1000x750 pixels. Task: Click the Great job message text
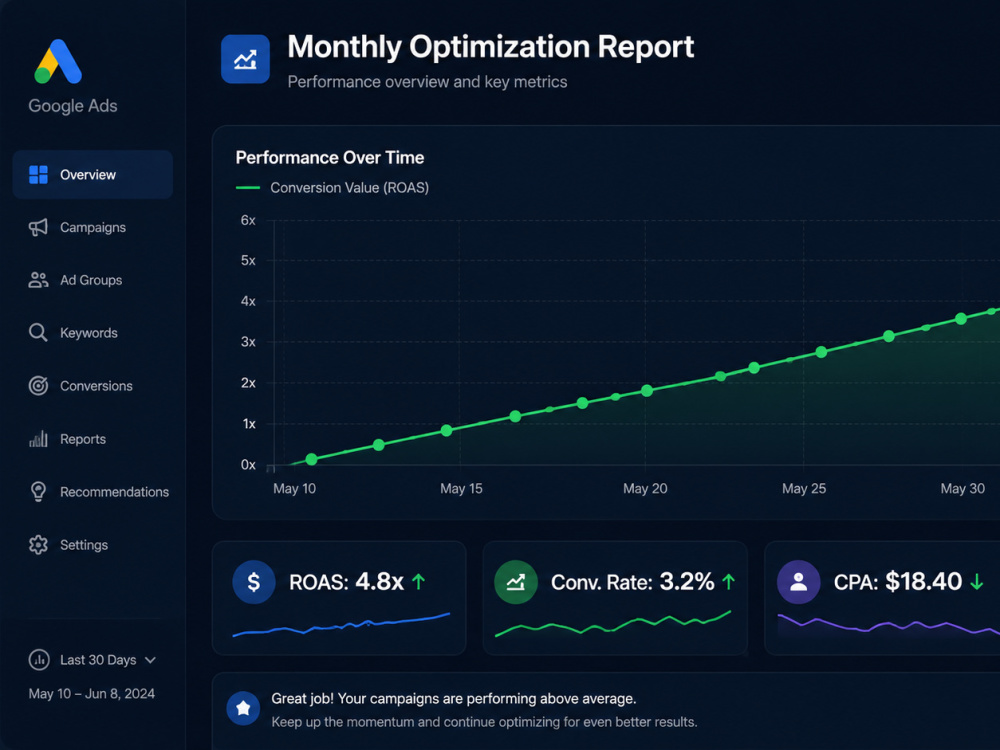[453, 698]
